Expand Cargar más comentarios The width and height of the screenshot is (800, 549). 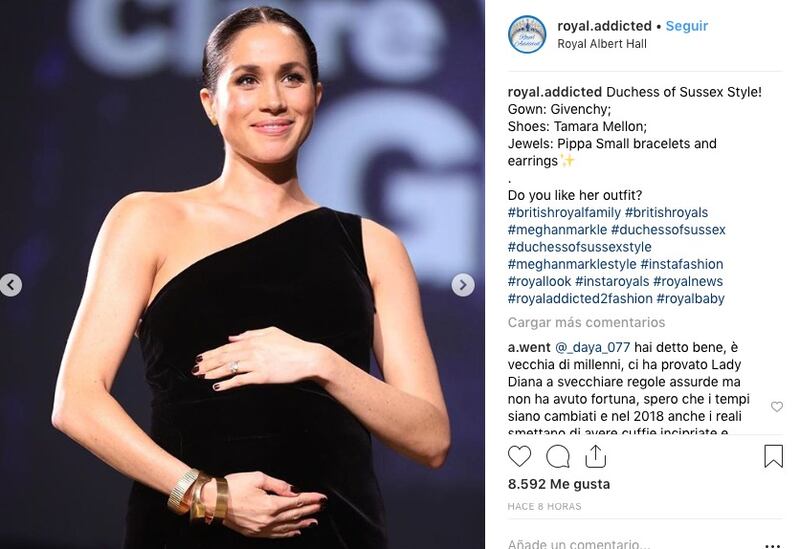tap(586, 322)
